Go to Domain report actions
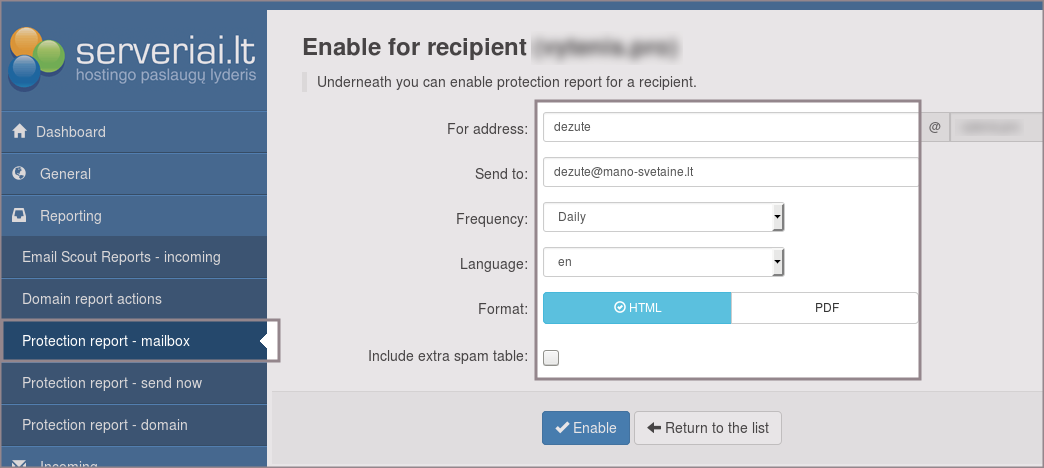Screen dimensions: 1044x468 (x=92, y=299)
